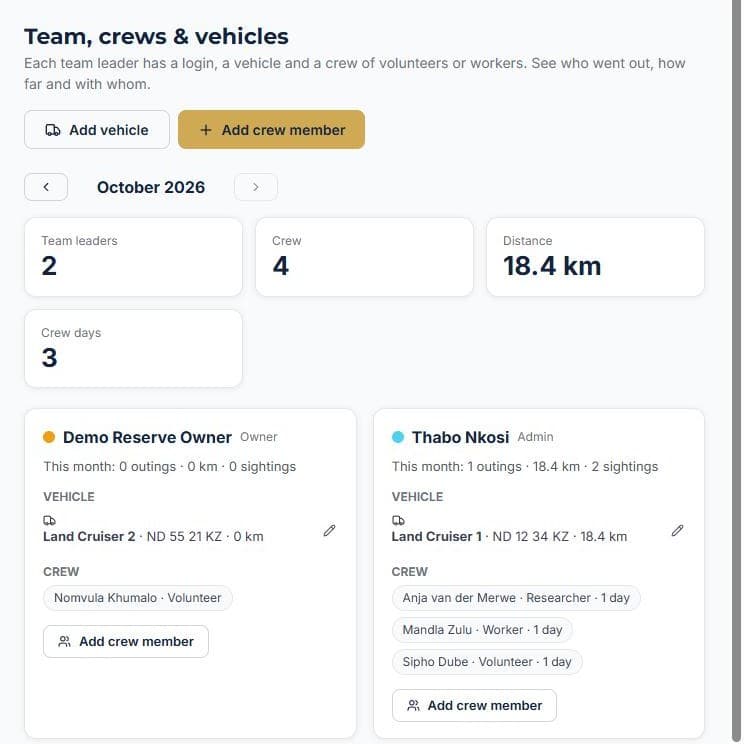Click the Owner role label
This screenshot has width=744, height=744.
click(x=259, y=437)
